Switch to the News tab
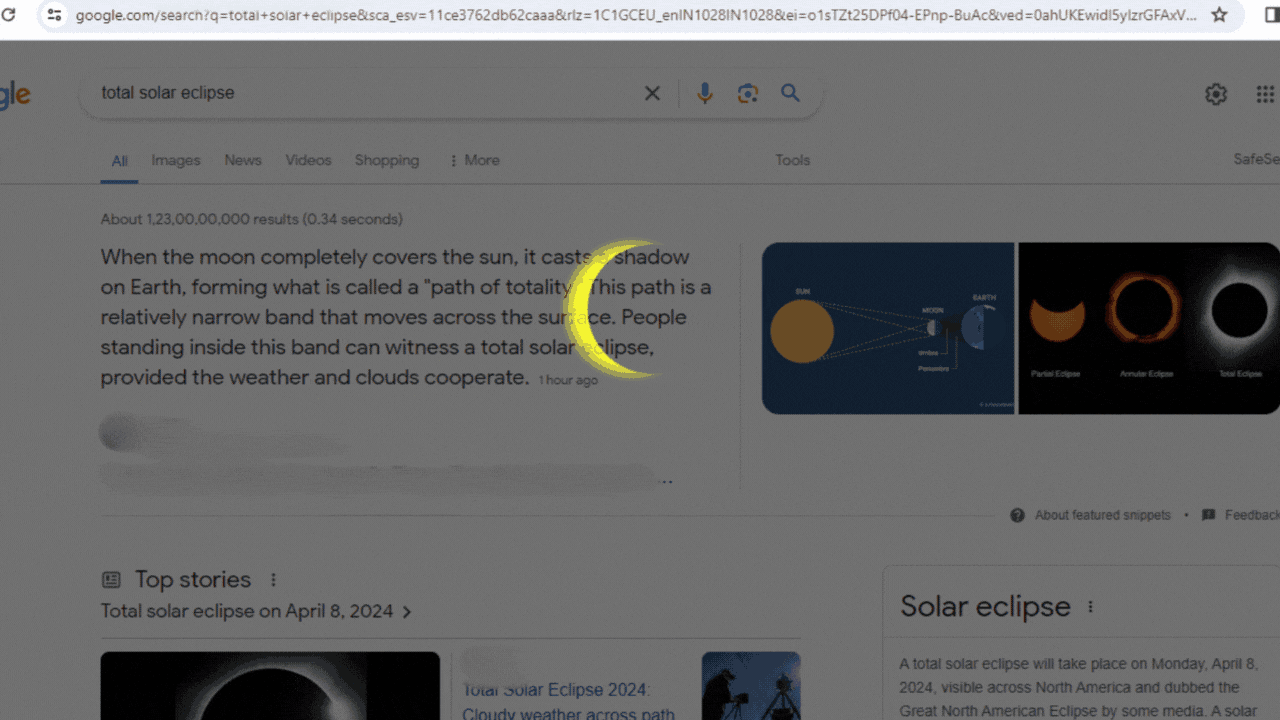 (x=243, y=160)
